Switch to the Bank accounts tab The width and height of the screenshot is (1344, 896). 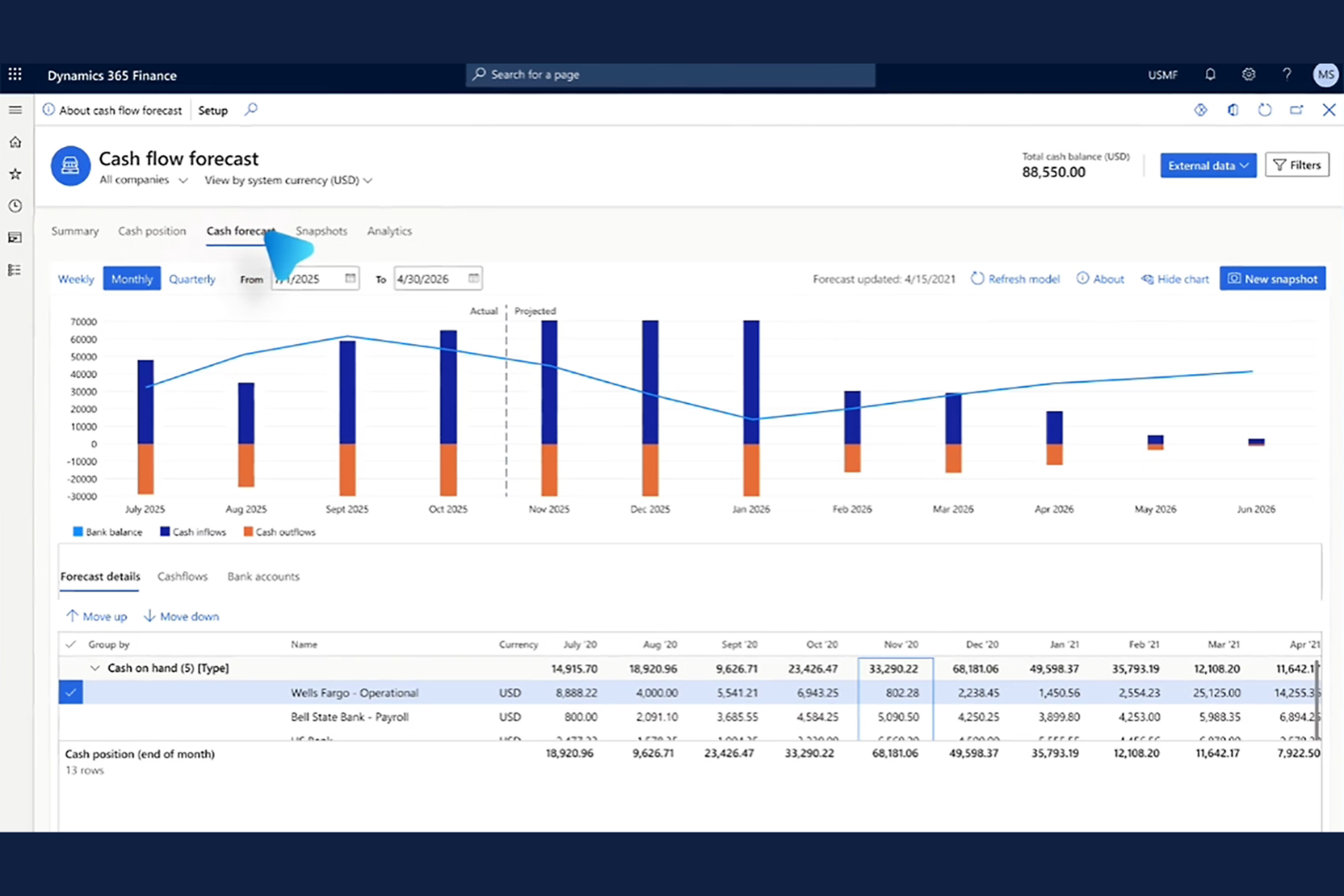[263, 576]
